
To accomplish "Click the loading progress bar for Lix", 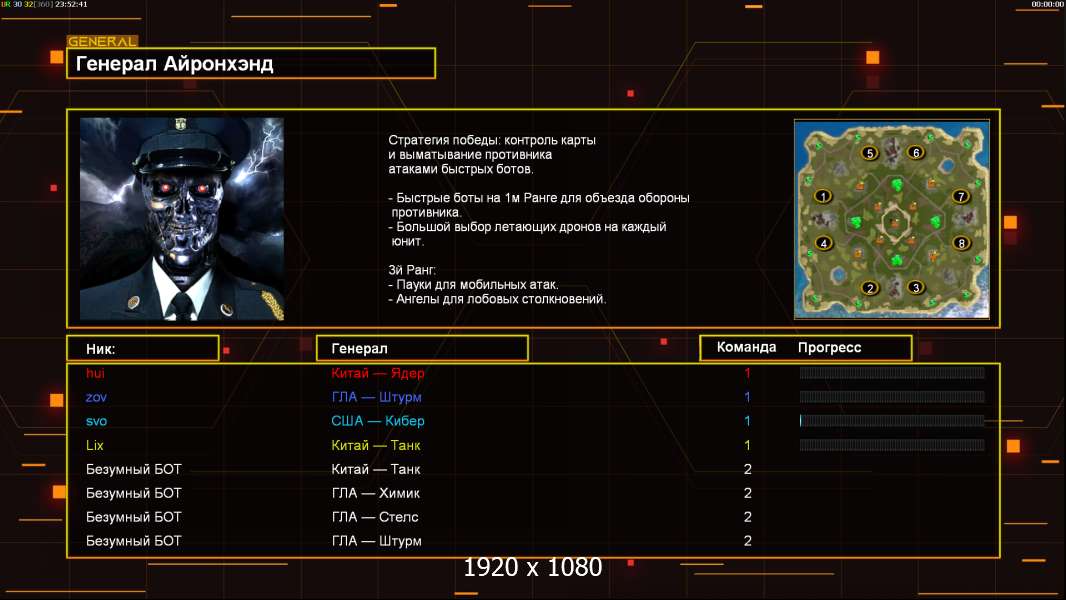I will (x=892, y=445).
